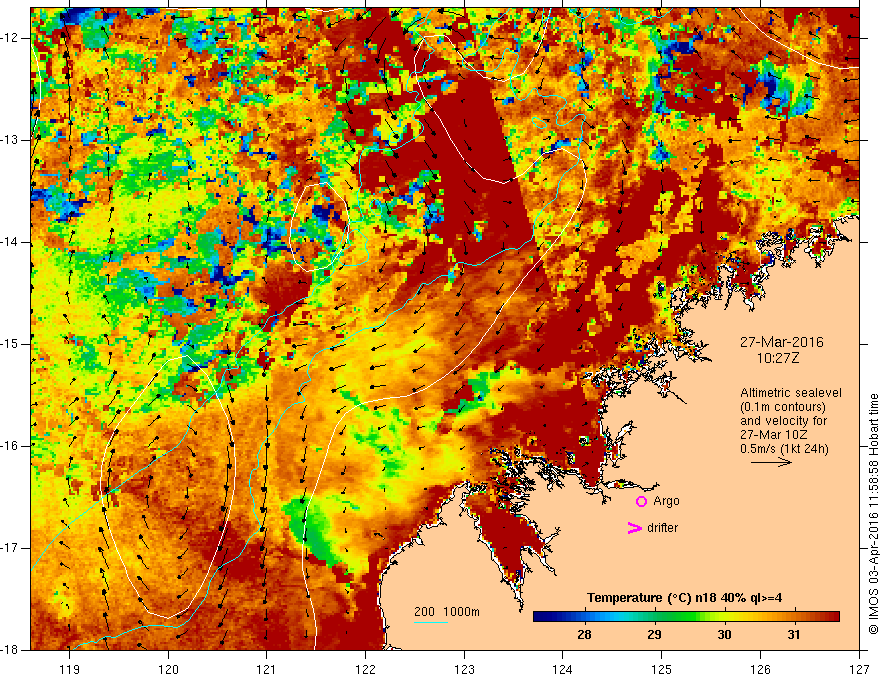The height and width of the screenshot is (680, 880).
Task: Click the 'drifter' legend label
Action: point(662,528)
